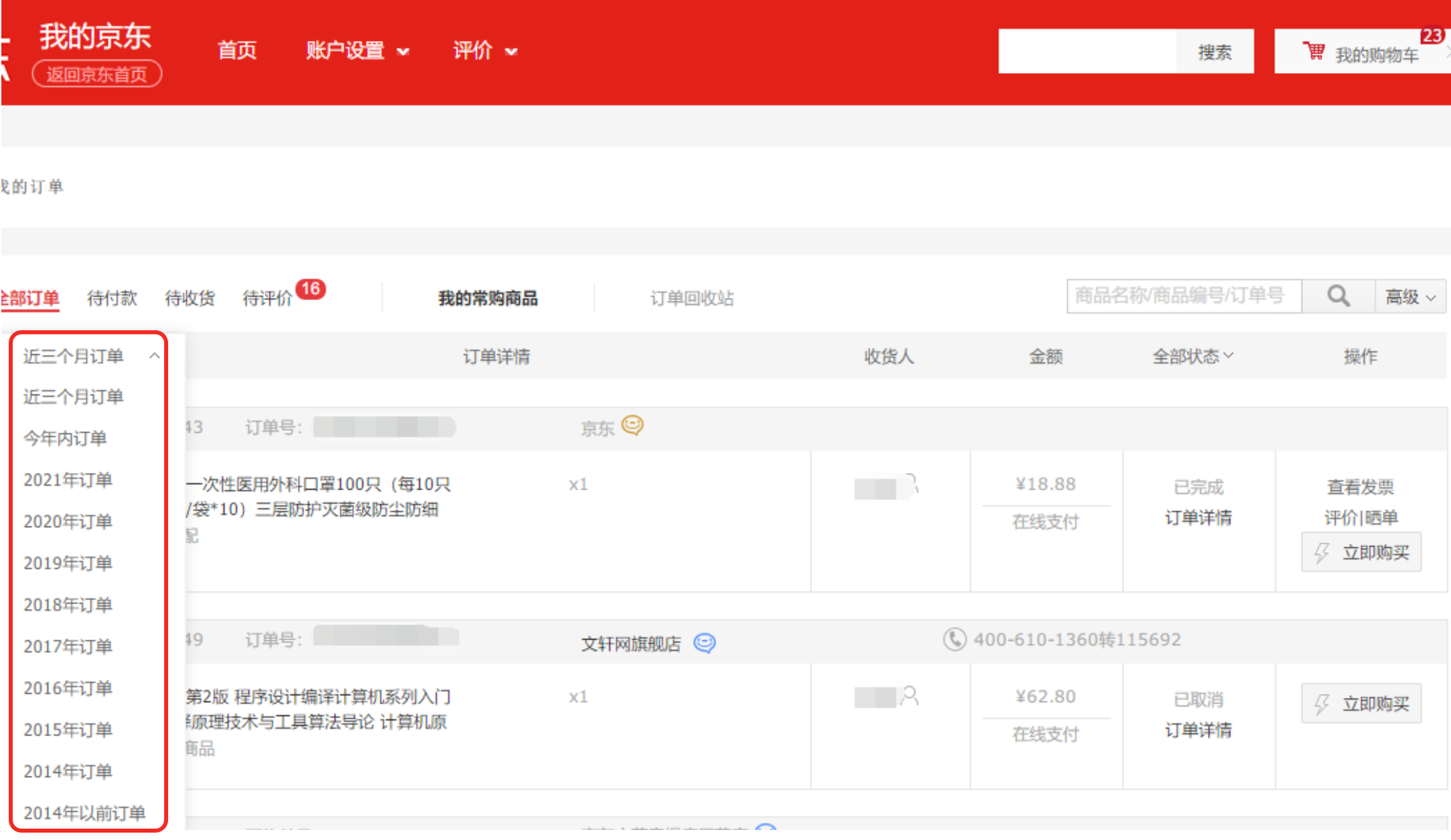
Task: Choose 2021年订单 from the list
Action: pos(68,480)
